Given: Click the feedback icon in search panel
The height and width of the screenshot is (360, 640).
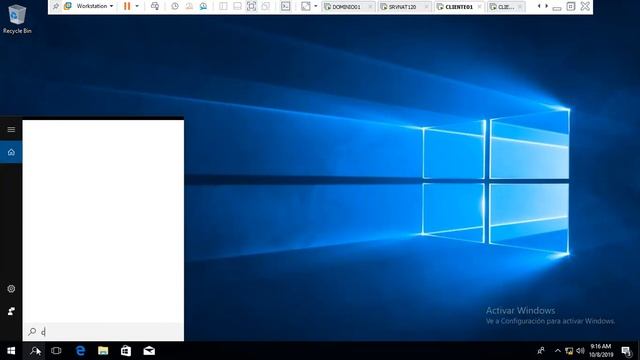Looking at the screenshot, I should pos(11,311).
